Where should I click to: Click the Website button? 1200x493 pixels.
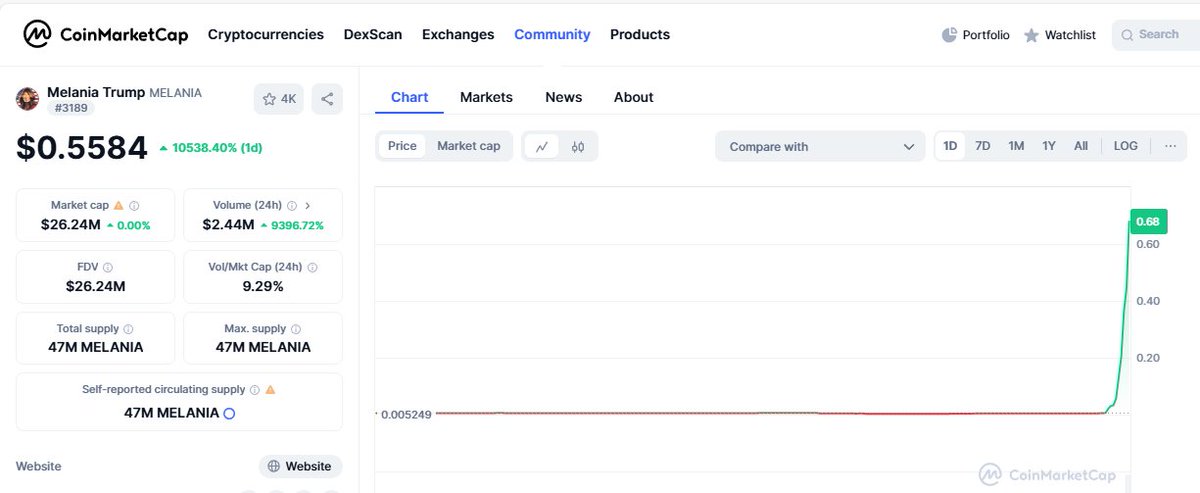coord(301,466)
